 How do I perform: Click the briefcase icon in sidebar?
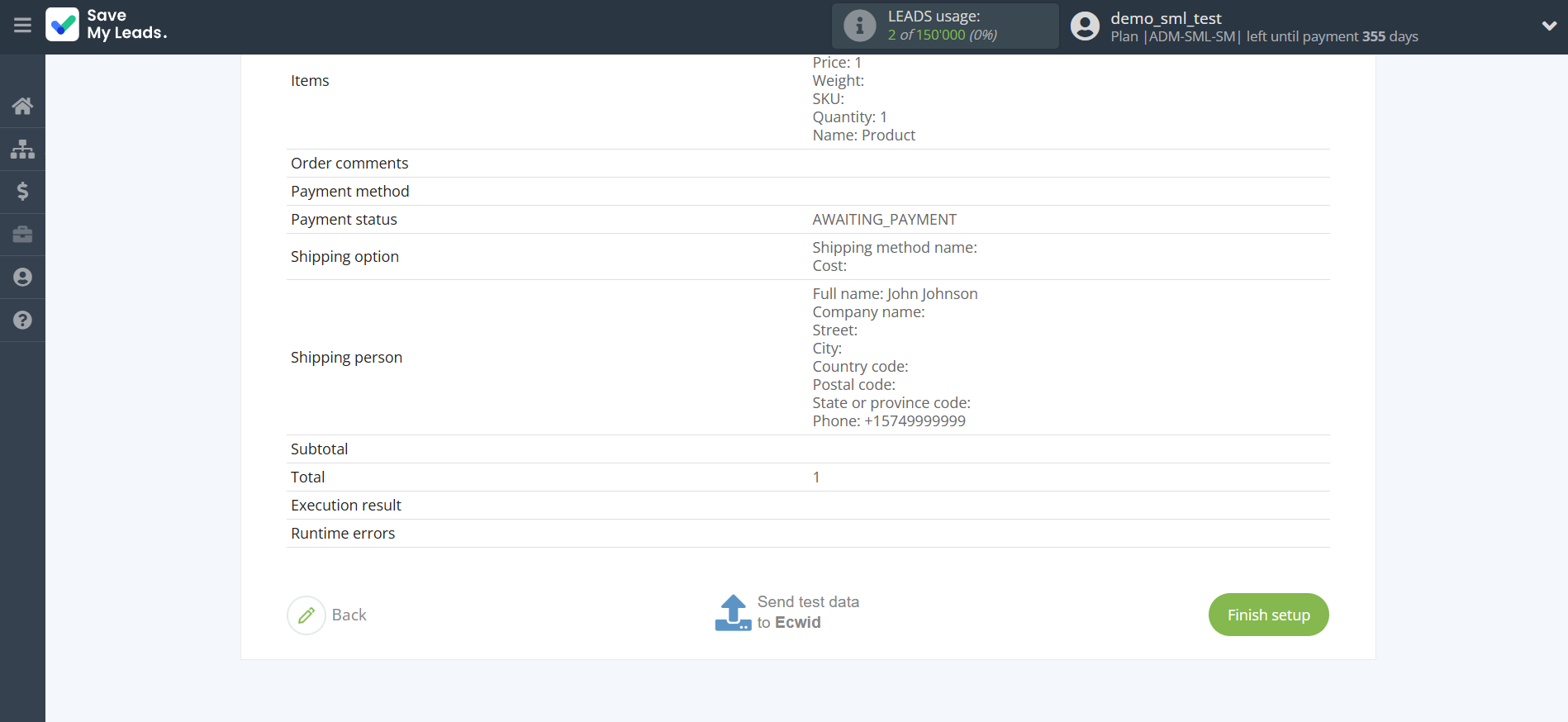[22, 235]
